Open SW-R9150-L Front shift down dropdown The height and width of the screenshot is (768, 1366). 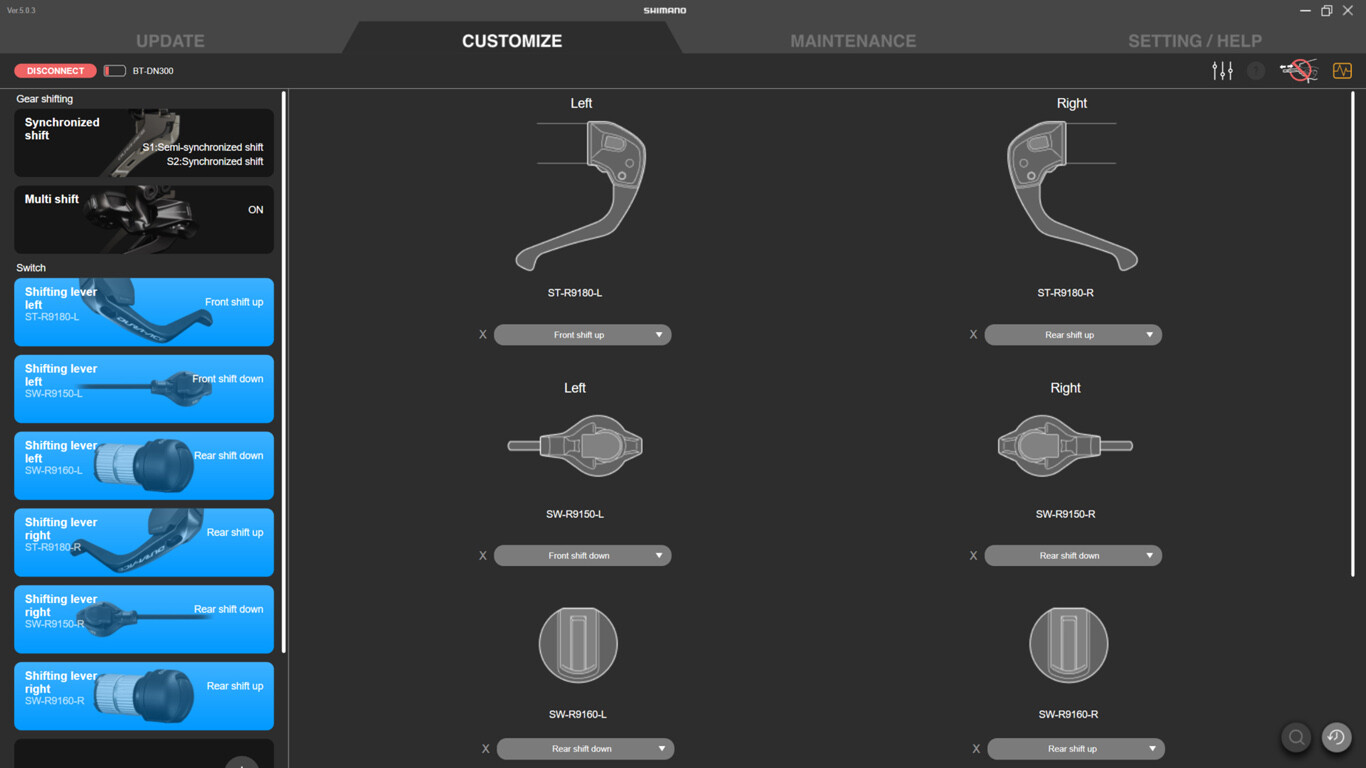582,556
